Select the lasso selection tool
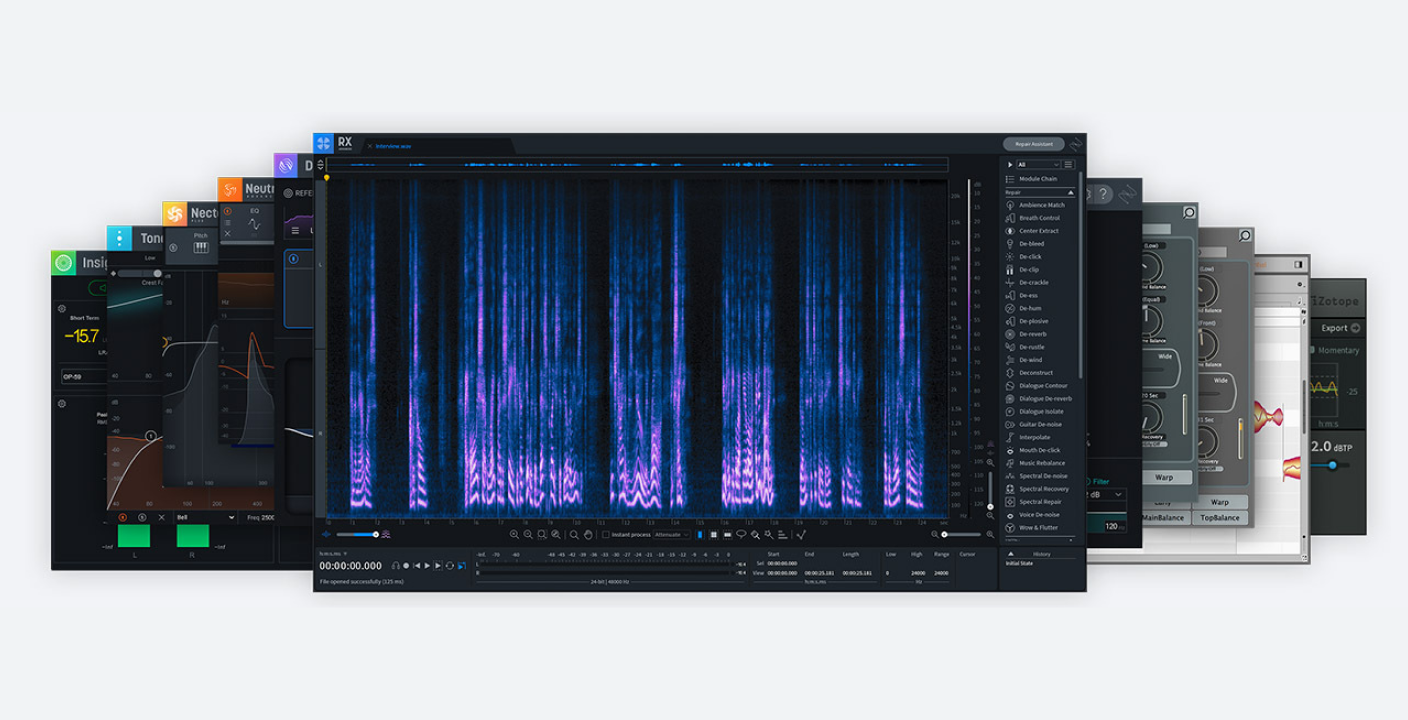 point(741,534)
